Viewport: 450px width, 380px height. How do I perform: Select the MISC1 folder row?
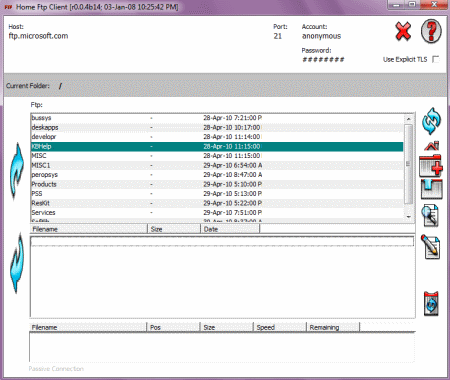point(217,165)
